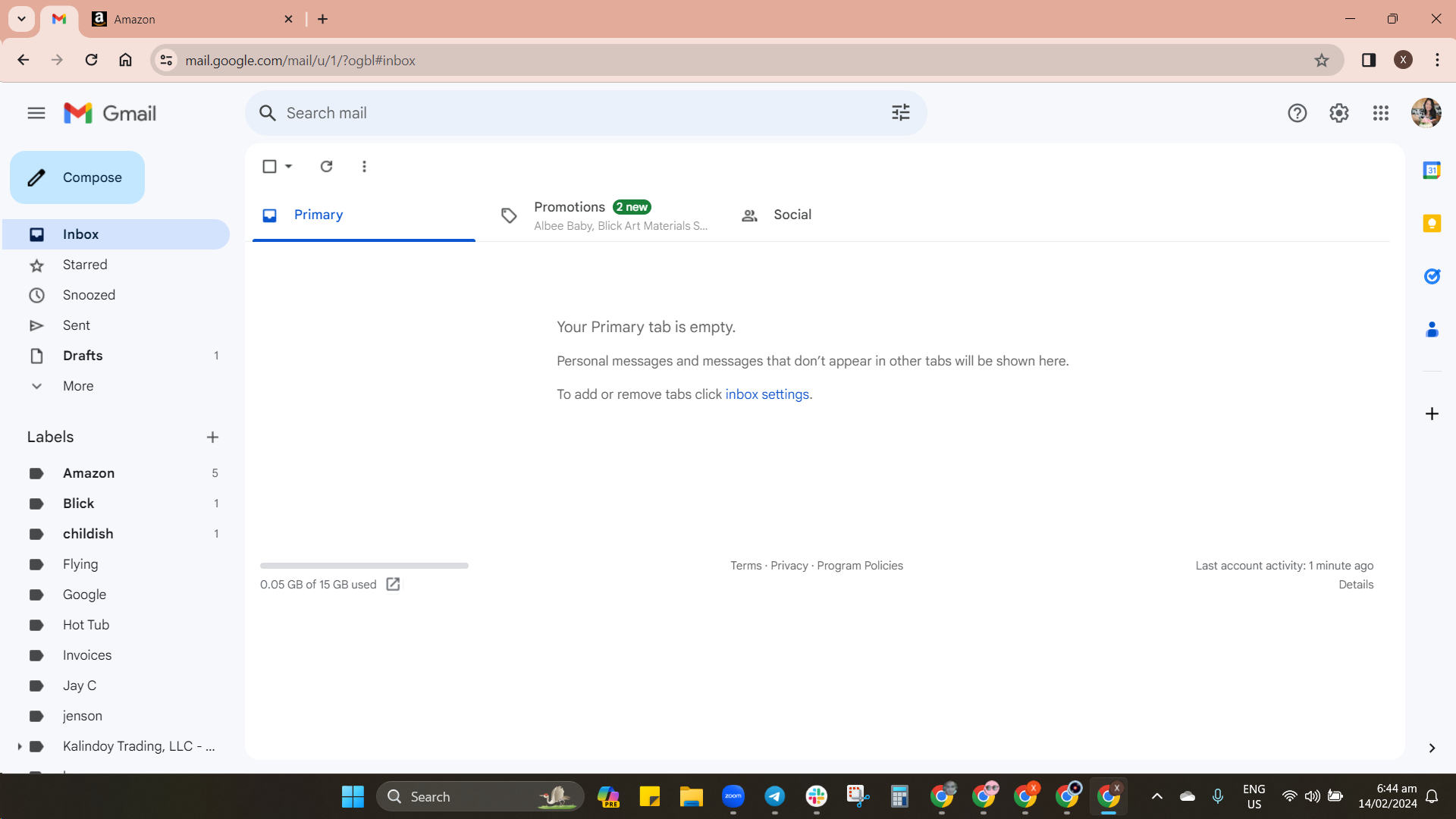The image size is (1456, 819).
Task: Switch to the Promotions tab
Action: (604, 215)
